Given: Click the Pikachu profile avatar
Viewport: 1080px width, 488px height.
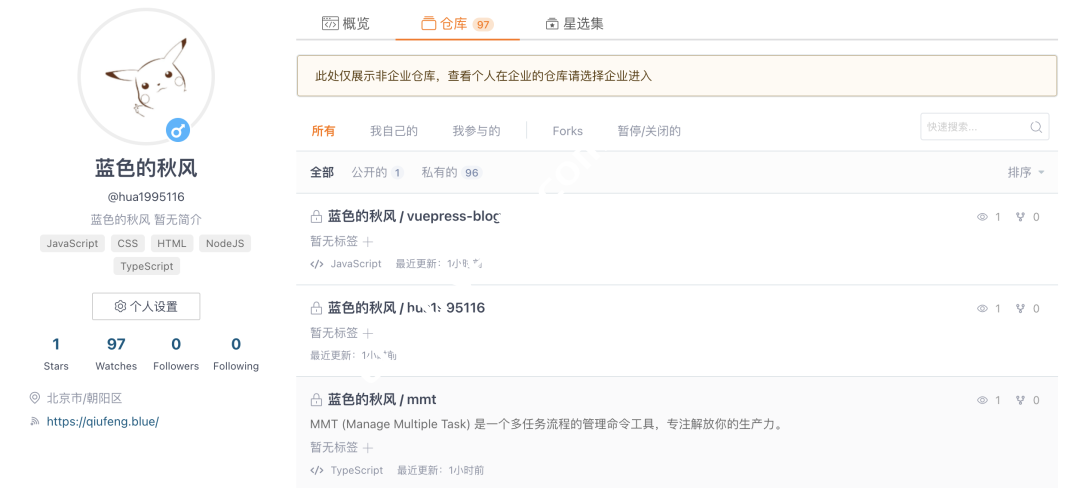Looking at the screenshot, I should pos(146,76).
